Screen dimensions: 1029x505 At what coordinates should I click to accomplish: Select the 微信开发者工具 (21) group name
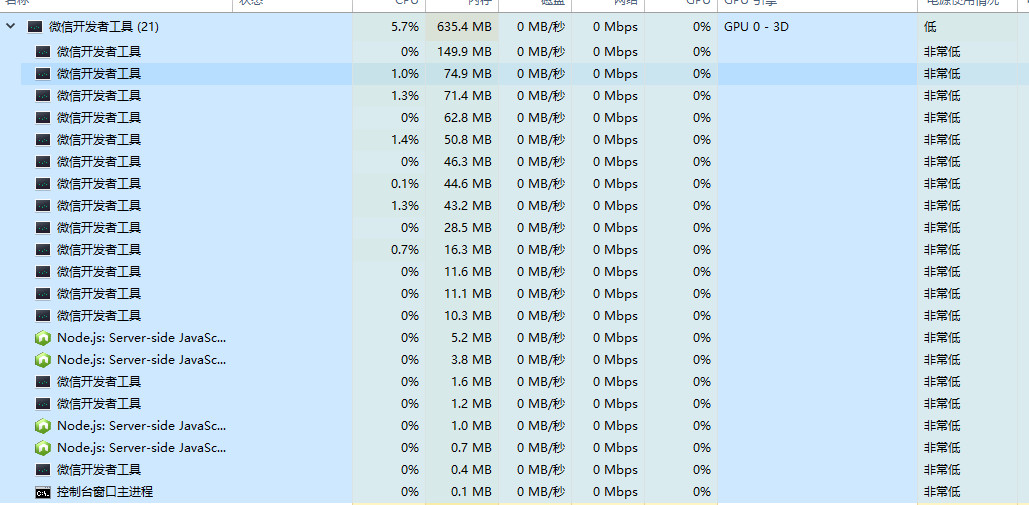tap(104, 27)
